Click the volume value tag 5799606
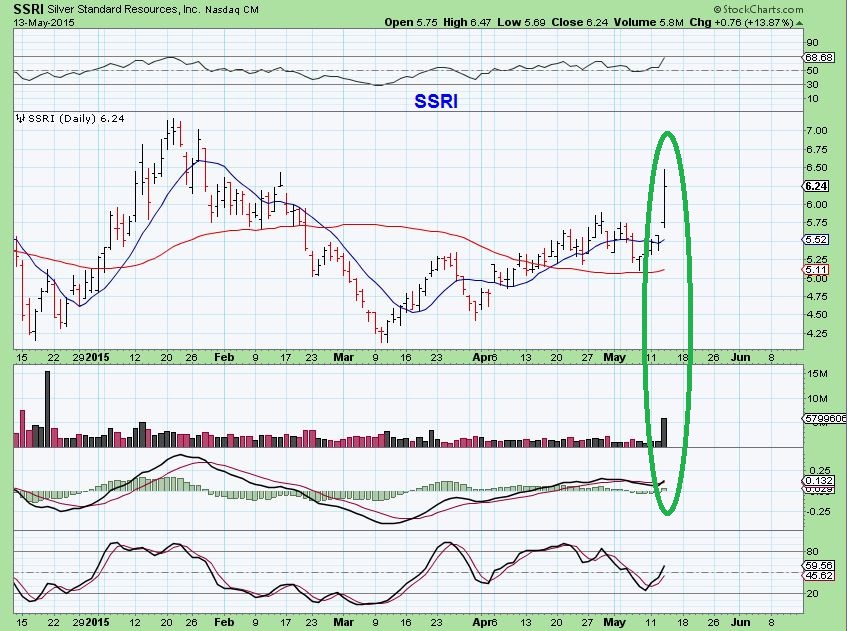Viewport: 847px width, 631px height. click(x=824, y=418)
